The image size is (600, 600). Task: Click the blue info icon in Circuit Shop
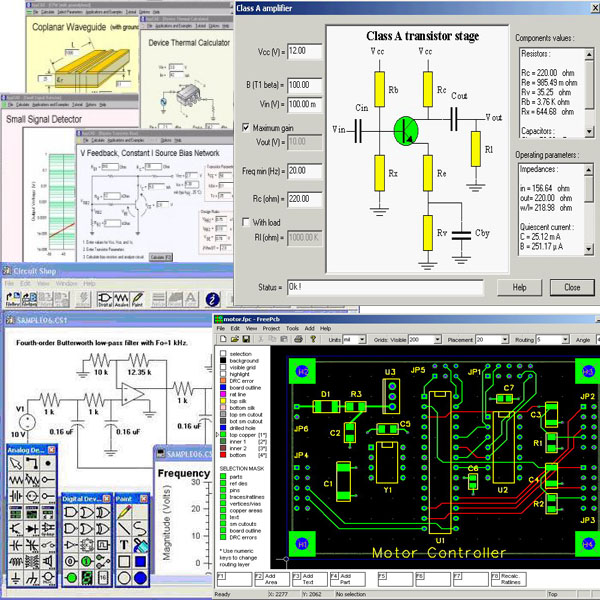(x=211, y=298)
